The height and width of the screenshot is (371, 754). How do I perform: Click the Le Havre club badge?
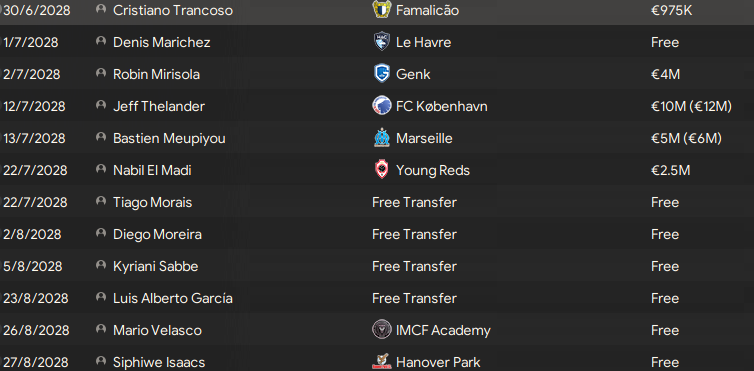[382, 42]
